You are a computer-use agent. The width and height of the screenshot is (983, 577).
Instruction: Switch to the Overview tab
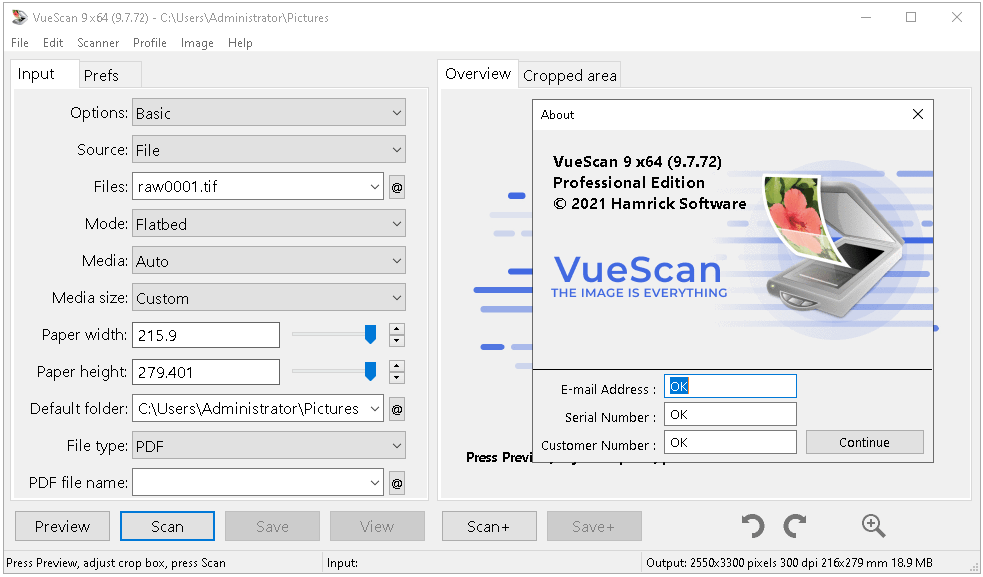coord(478,74)
